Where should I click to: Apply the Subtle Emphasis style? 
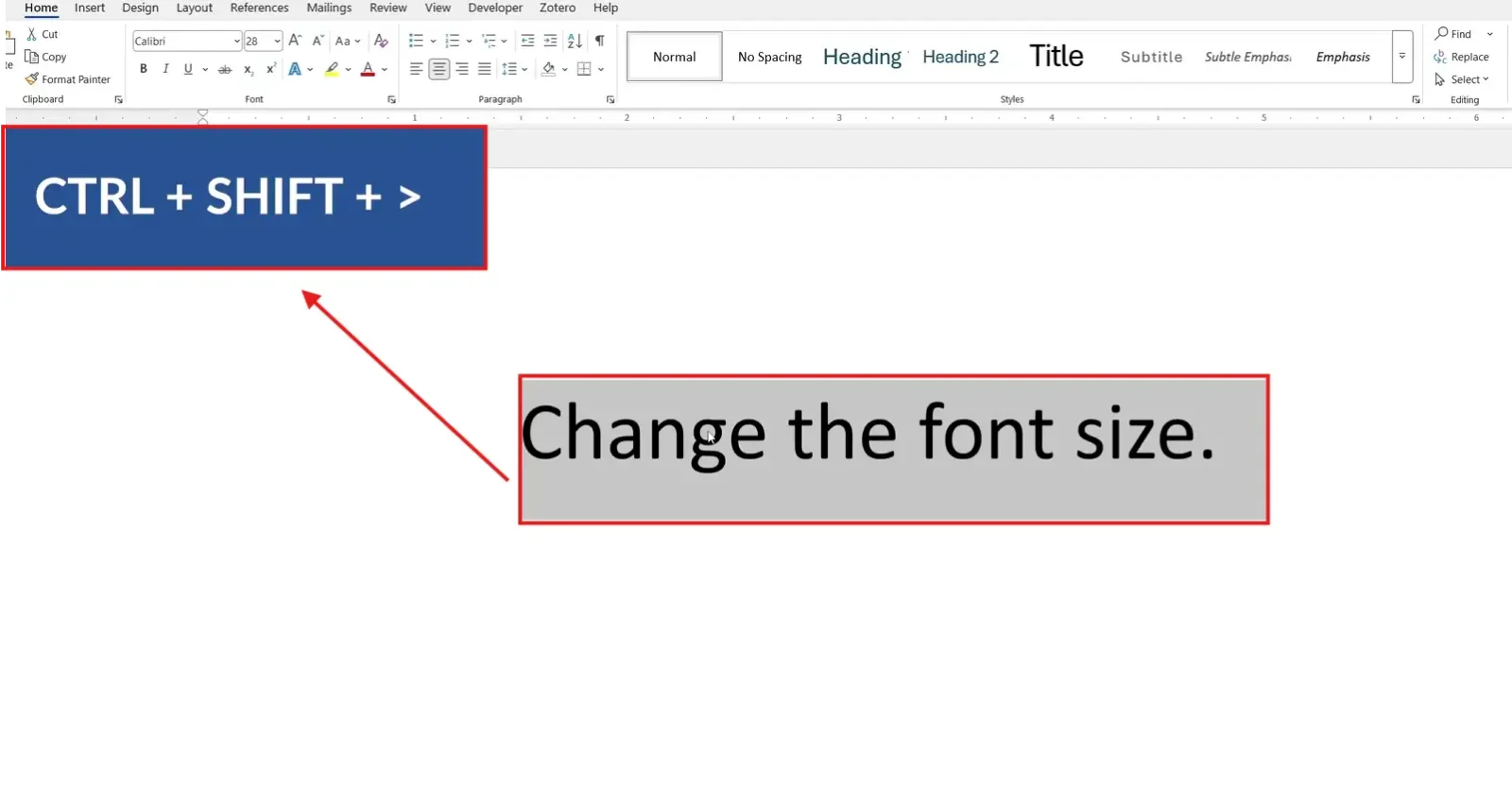tap(1247, 57)
